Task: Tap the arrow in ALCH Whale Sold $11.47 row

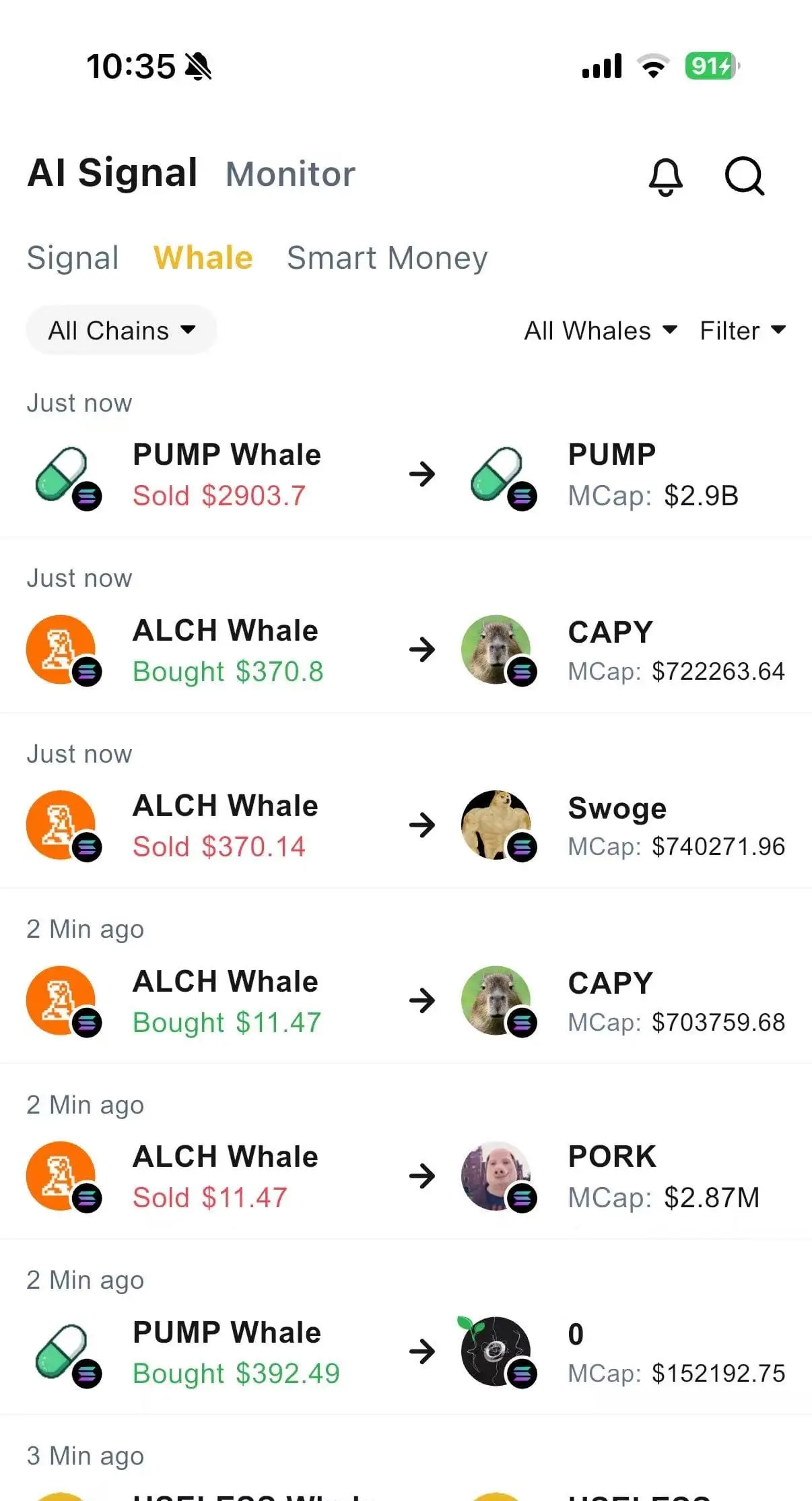Action: (x=422, y=1176)
